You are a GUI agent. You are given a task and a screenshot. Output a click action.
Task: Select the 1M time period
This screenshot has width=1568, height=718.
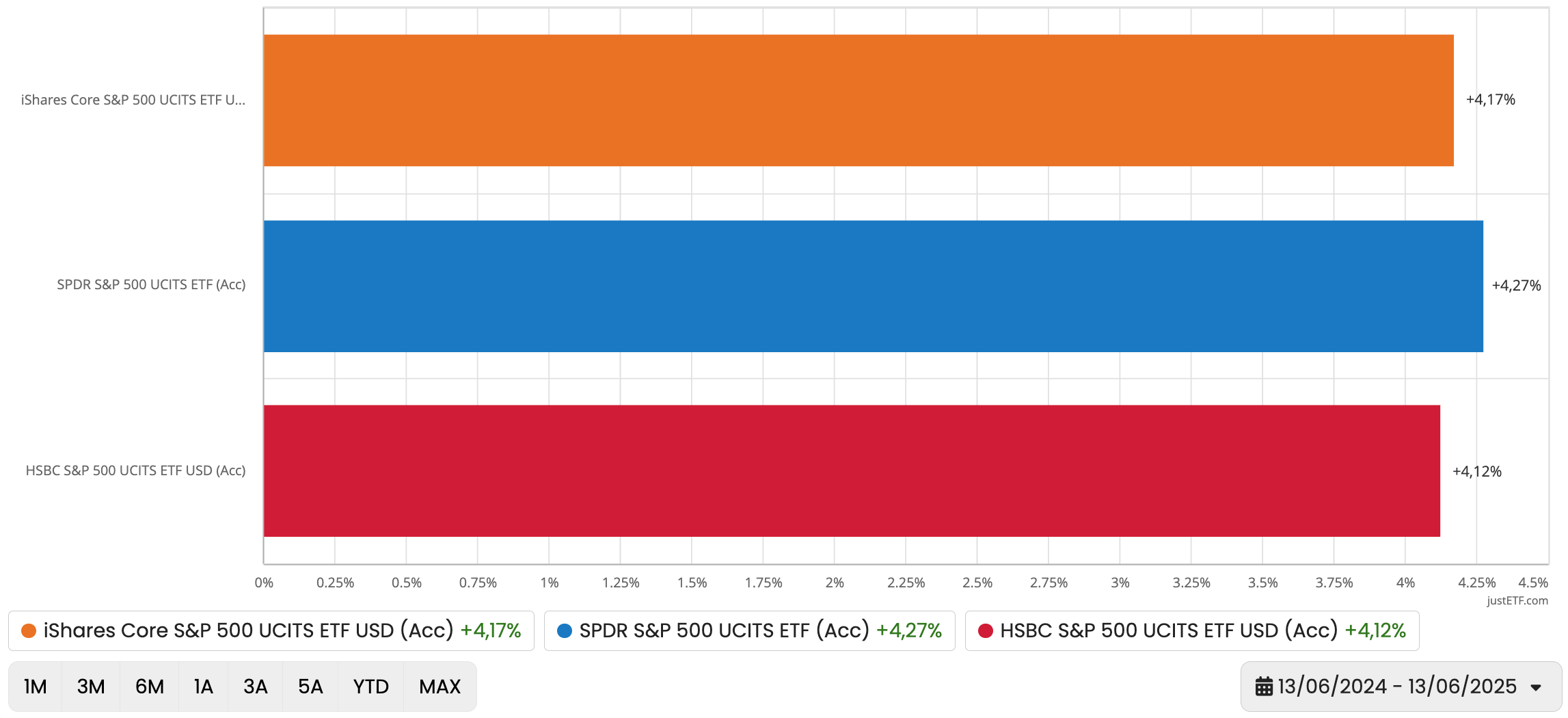click(35, 686)
